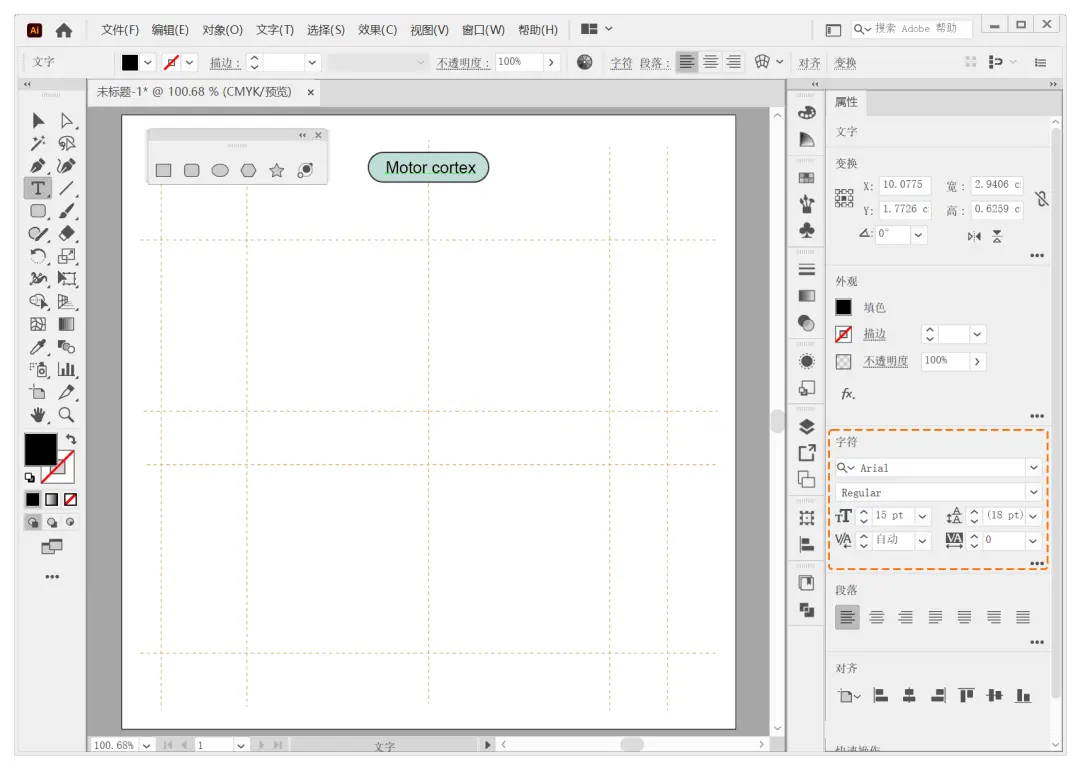
Task: Open the 窗口(W) menu
Action: (483, 30)
